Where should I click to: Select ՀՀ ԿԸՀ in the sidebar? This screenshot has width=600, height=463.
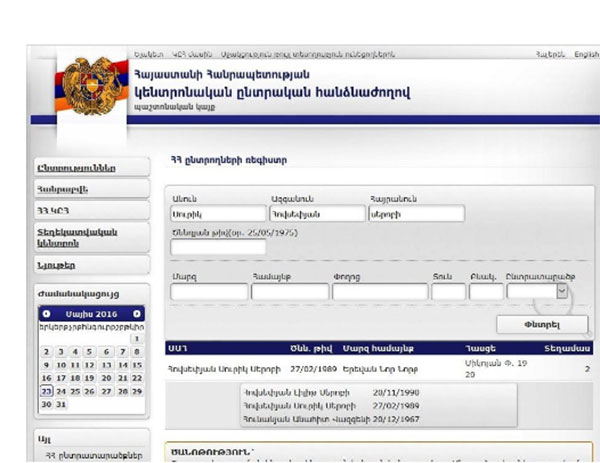[54, 210]
